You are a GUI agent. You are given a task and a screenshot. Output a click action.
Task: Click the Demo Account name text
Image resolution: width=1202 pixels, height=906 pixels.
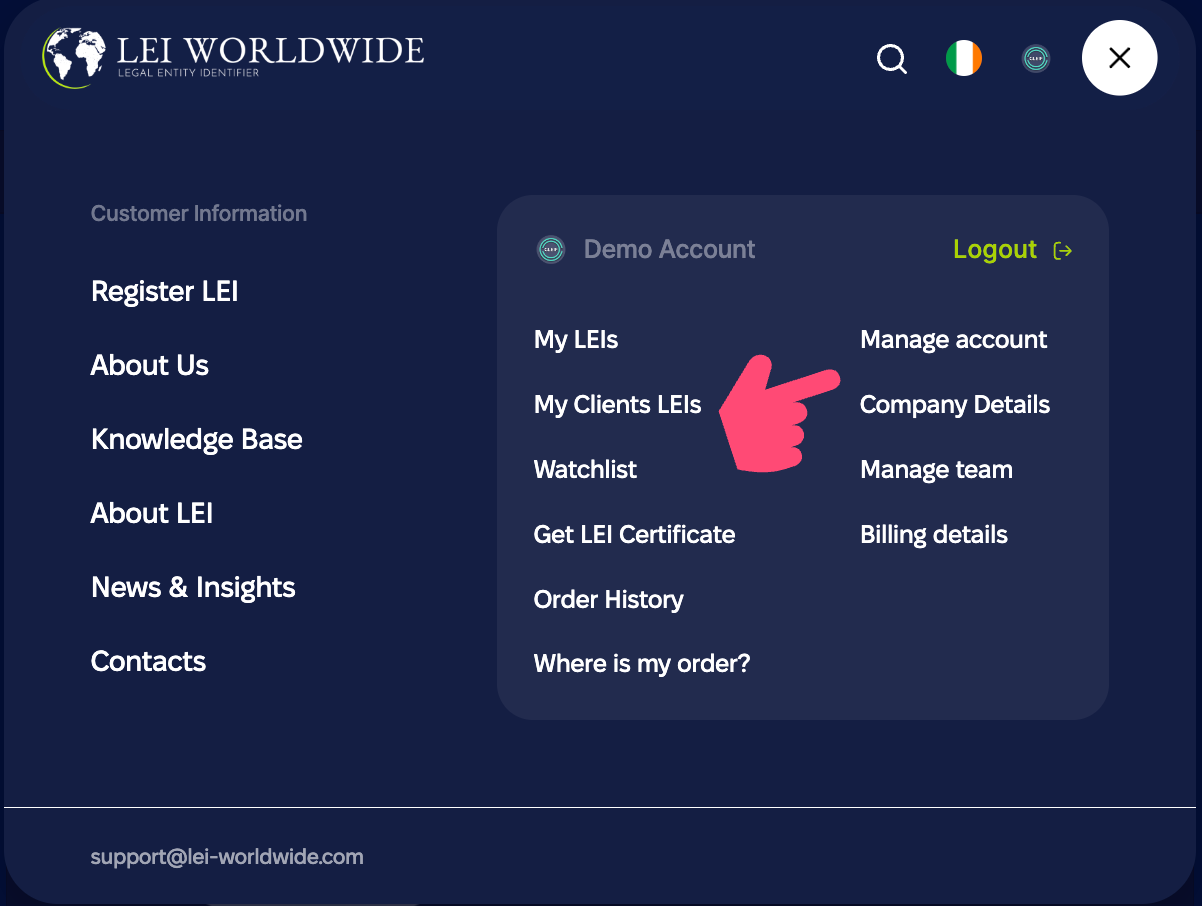click(x=670, y=249)
